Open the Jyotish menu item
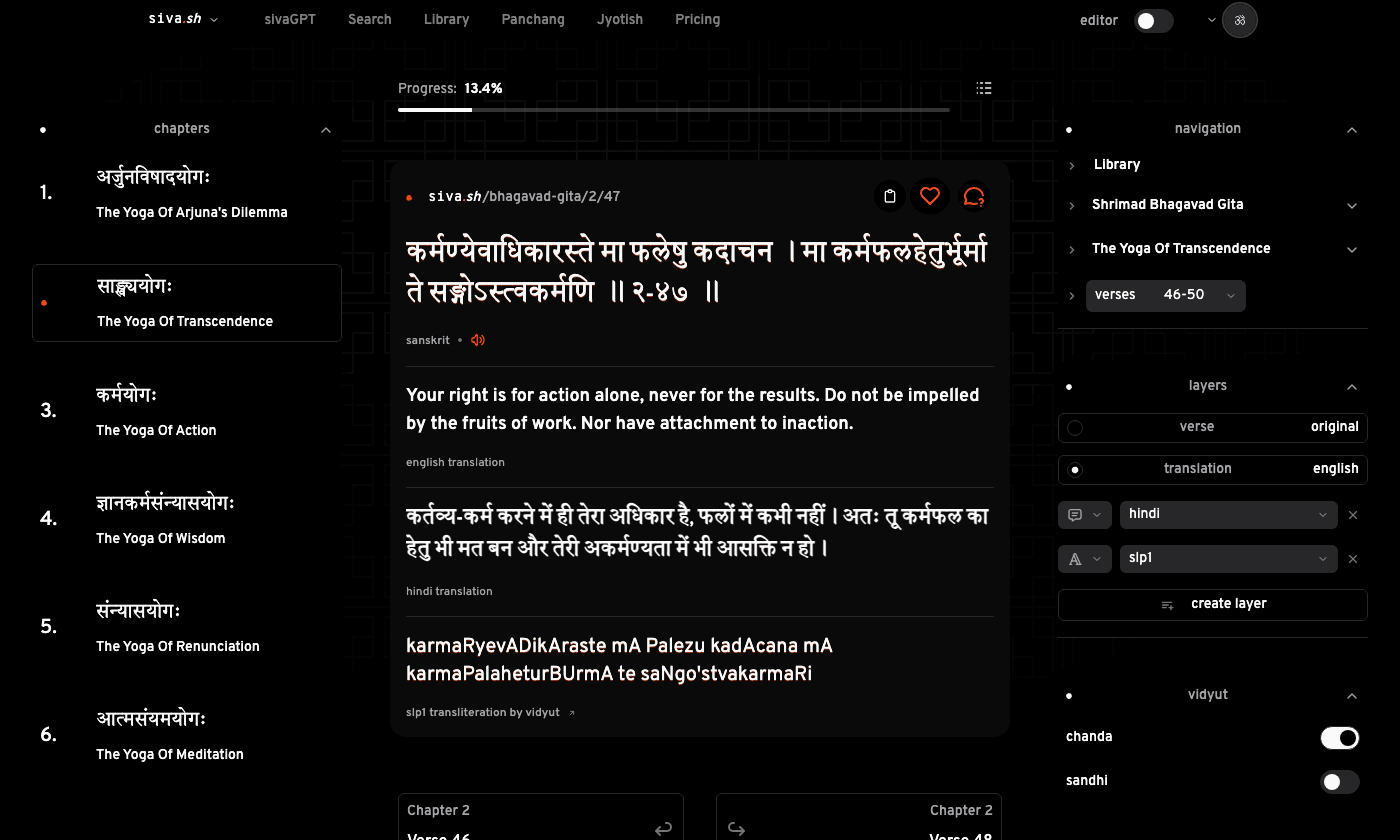Screen dimensions: 1400x840 [620, 20]
